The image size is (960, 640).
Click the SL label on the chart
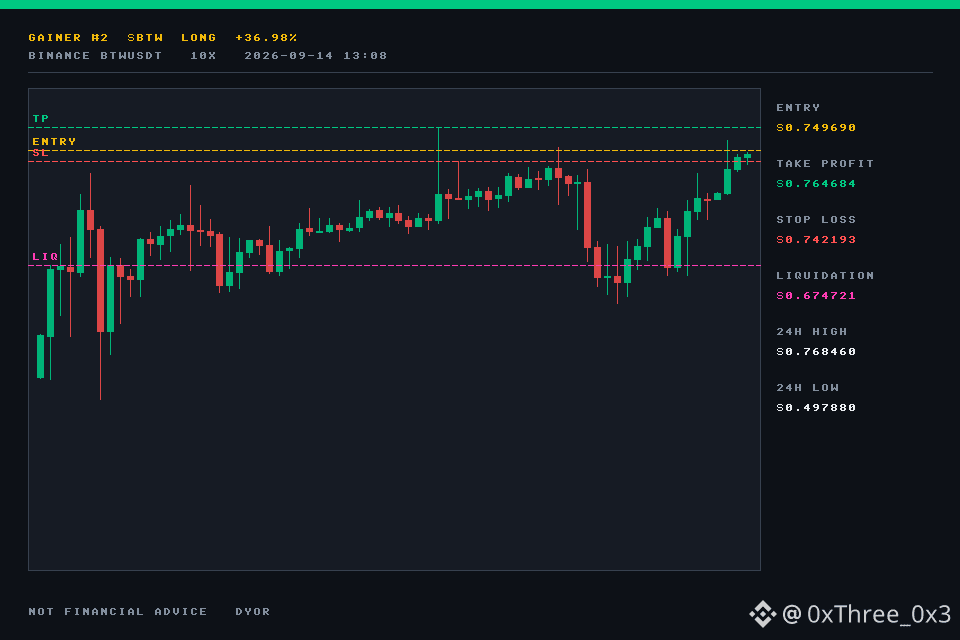[40, 152]
